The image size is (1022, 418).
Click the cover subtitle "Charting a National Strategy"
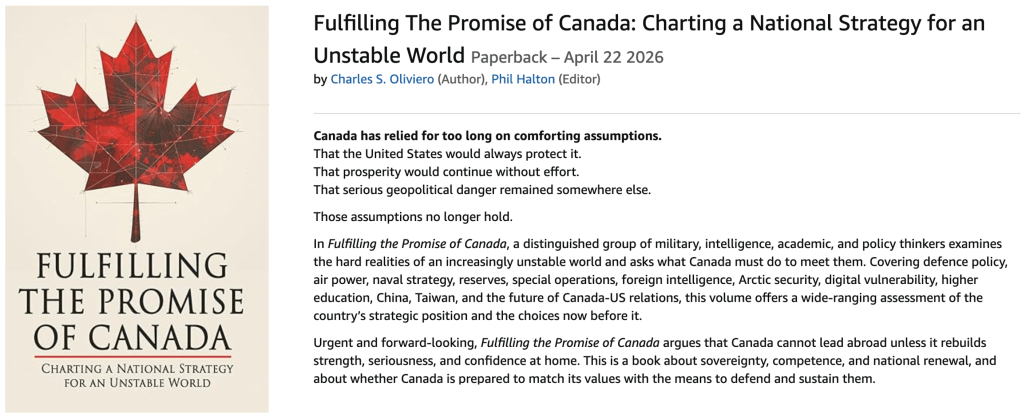point(136,375)
